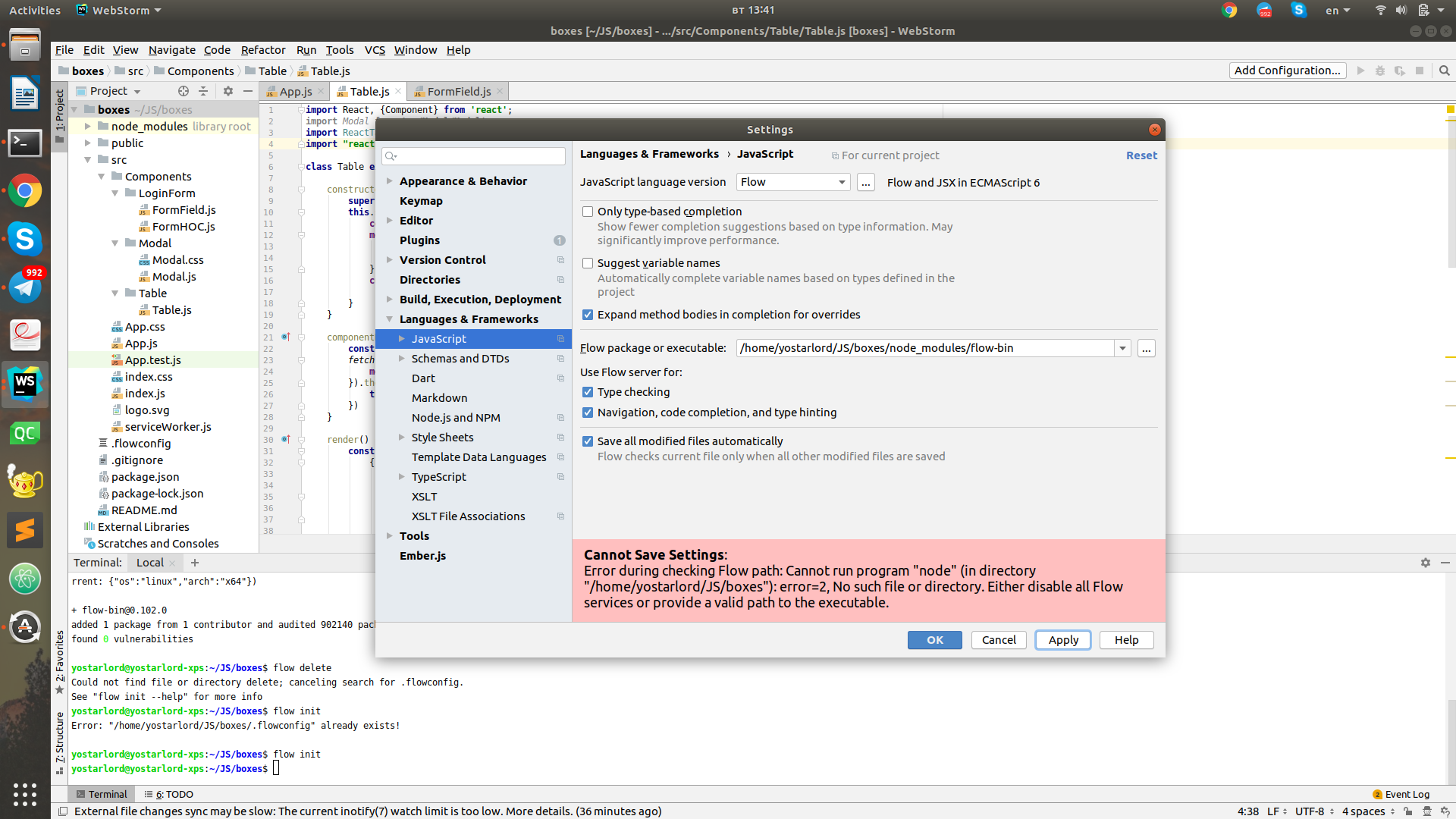Open JavaScript language version dropdown
The image size is (1456, 819).
click(793, 182)
